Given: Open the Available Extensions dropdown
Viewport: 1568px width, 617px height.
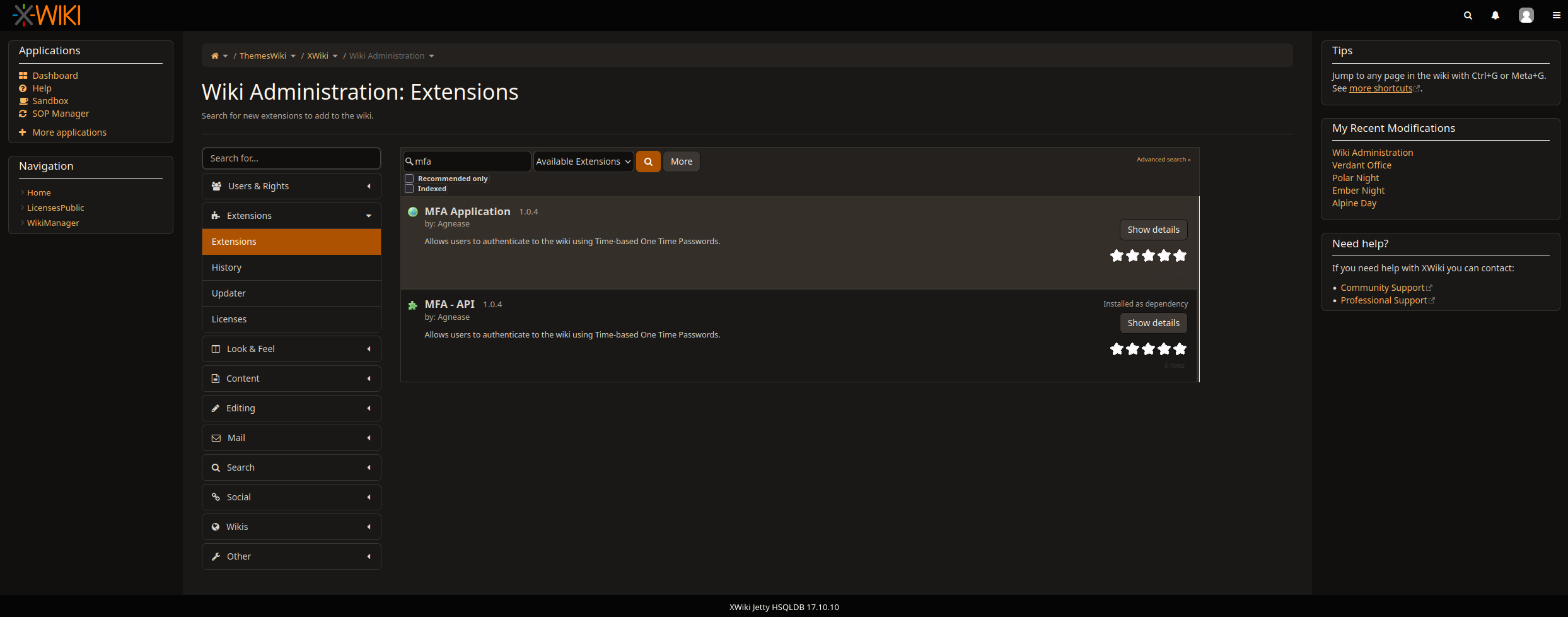Looking at the screenshot, I should click(583, 162).
